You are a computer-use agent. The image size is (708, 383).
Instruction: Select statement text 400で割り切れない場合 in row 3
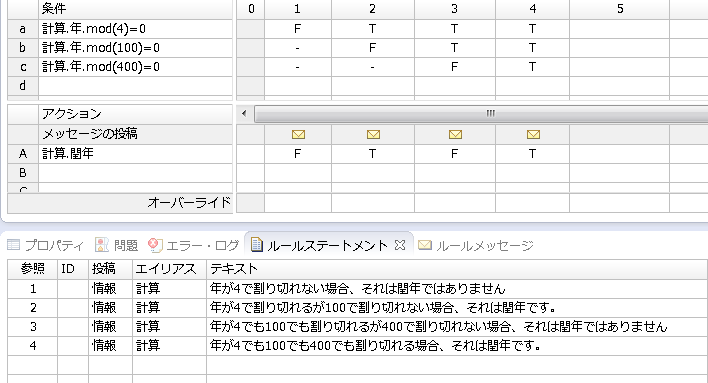point(447,327)
